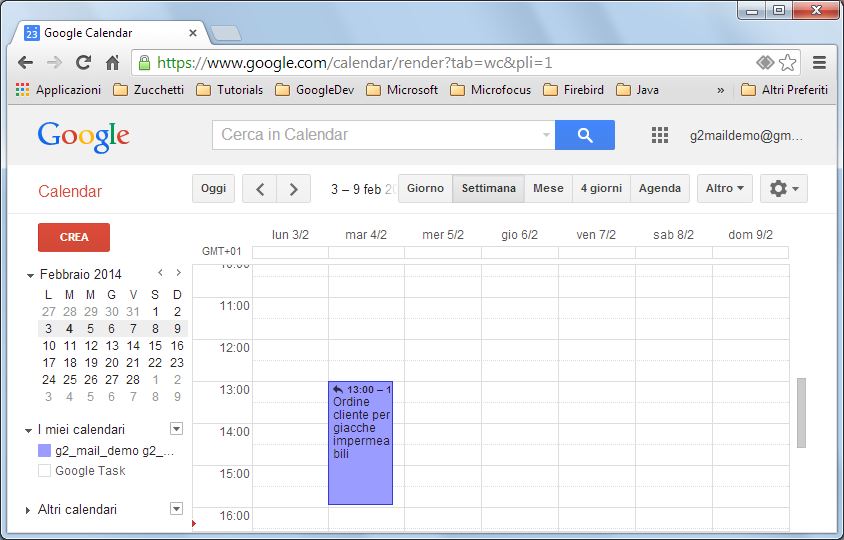Click the dom 9/2 day header

coord(750,235)
